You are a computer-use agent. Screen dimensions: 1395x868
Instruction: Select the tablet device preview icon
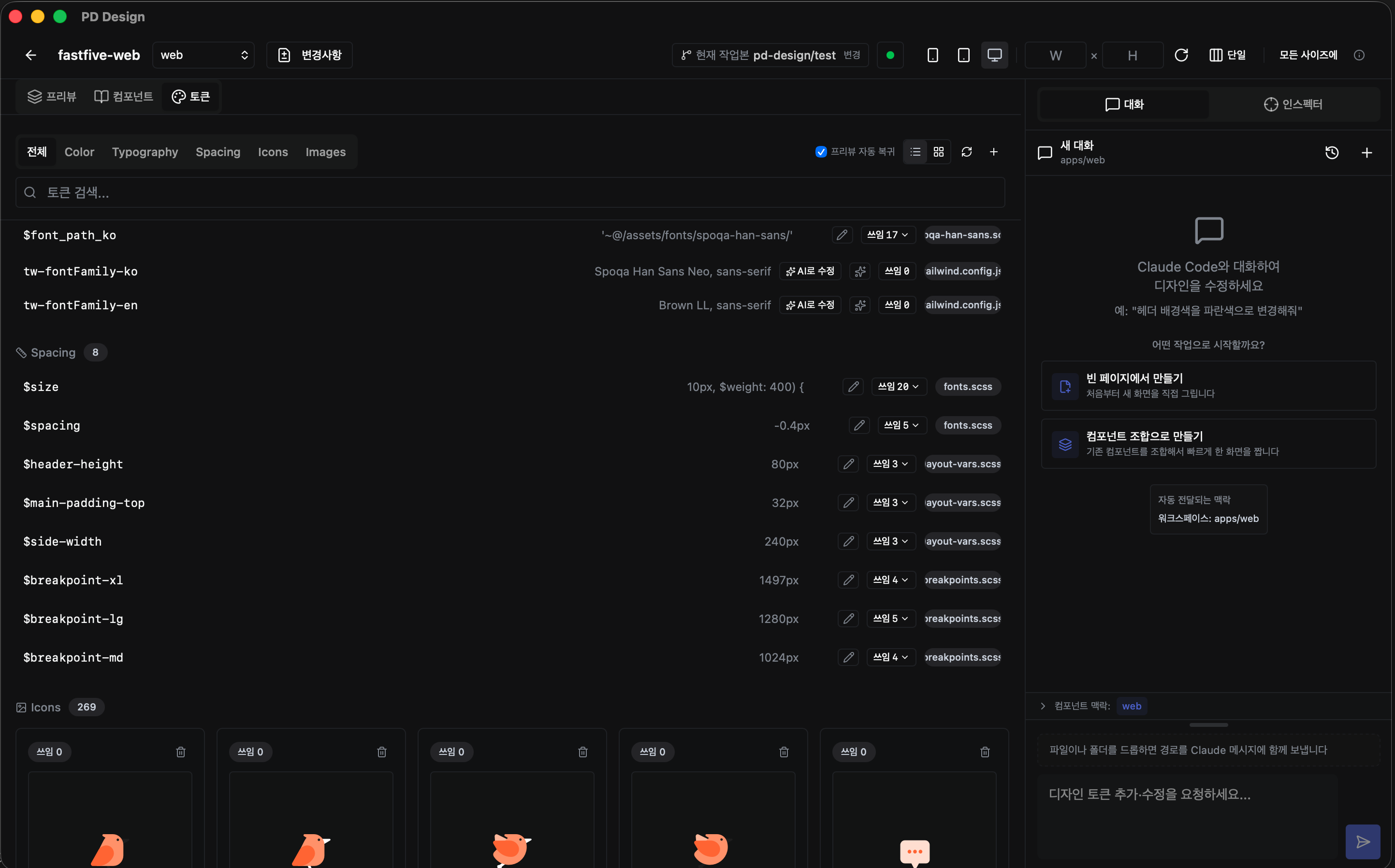[964, 55]
